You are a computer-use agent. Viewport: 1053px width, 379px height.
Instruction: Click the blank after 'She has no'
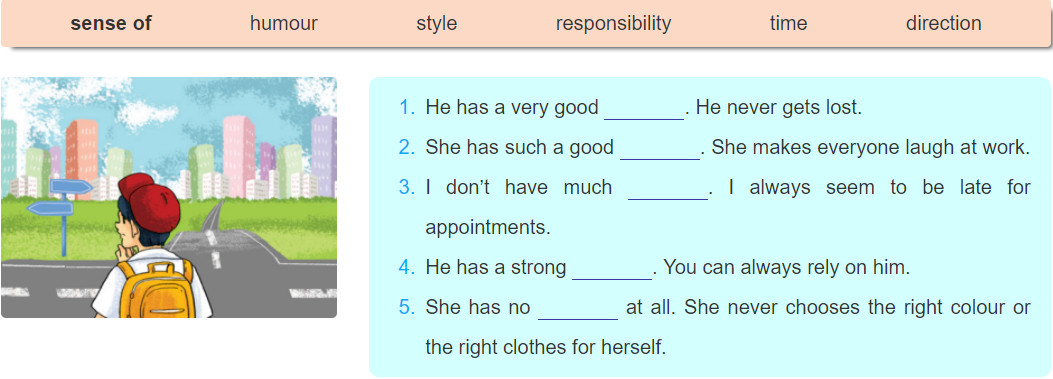point(578,308)
